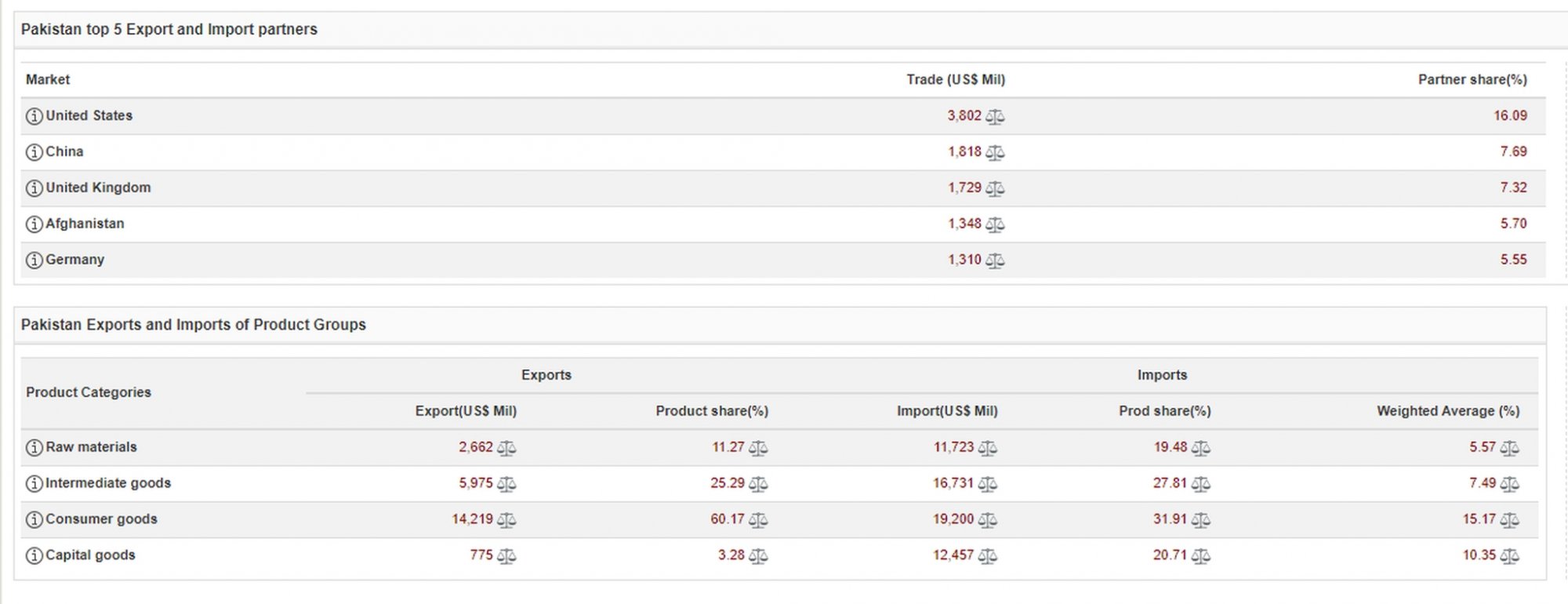This screenshot has width=1568, height=604.
Task: Click the Import(US$ Mil) column header
Action: [947, 411]
